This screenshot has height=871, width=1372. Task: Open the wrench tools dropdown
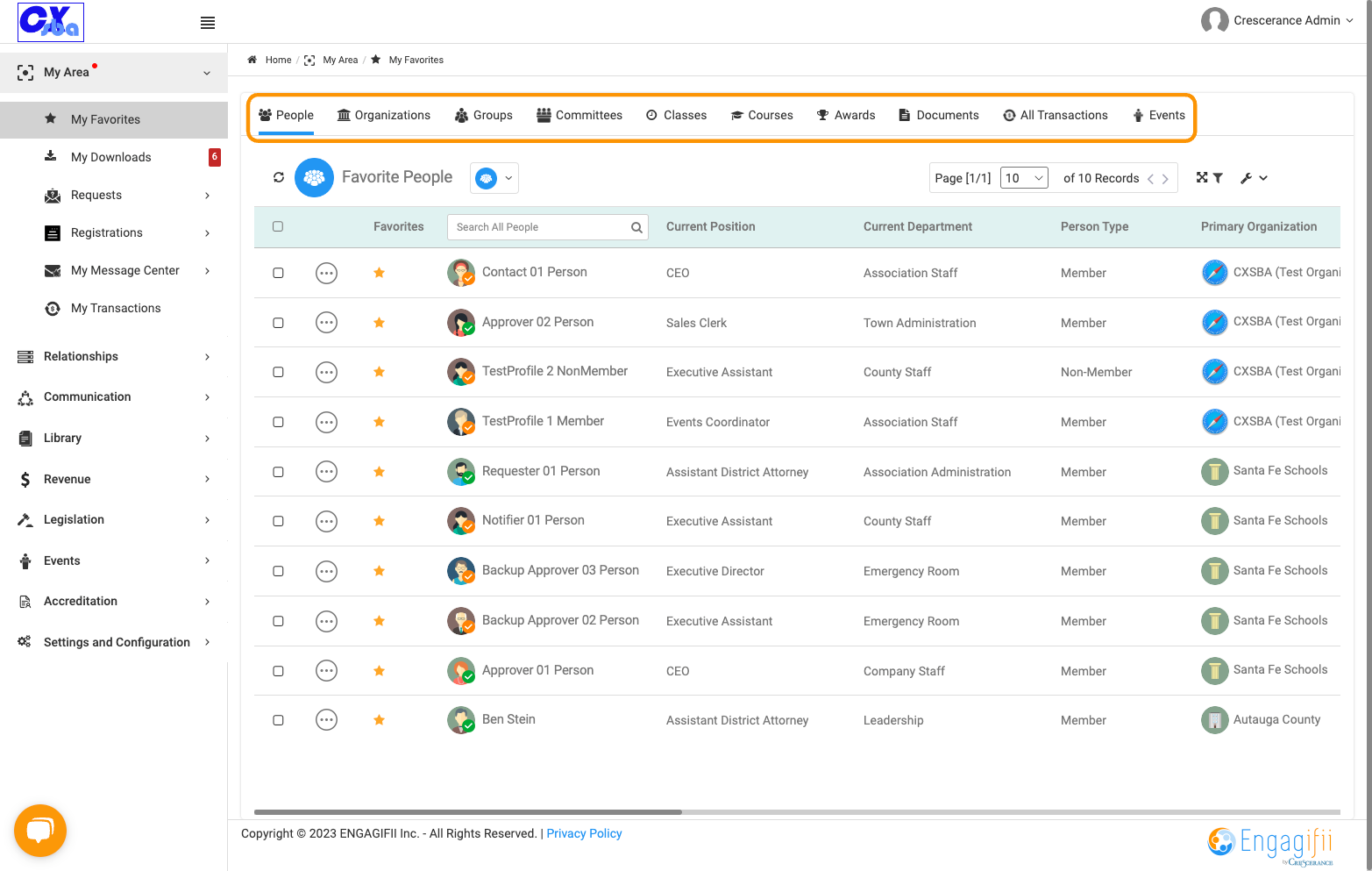pyautogui.click(x=1254, y=178)
